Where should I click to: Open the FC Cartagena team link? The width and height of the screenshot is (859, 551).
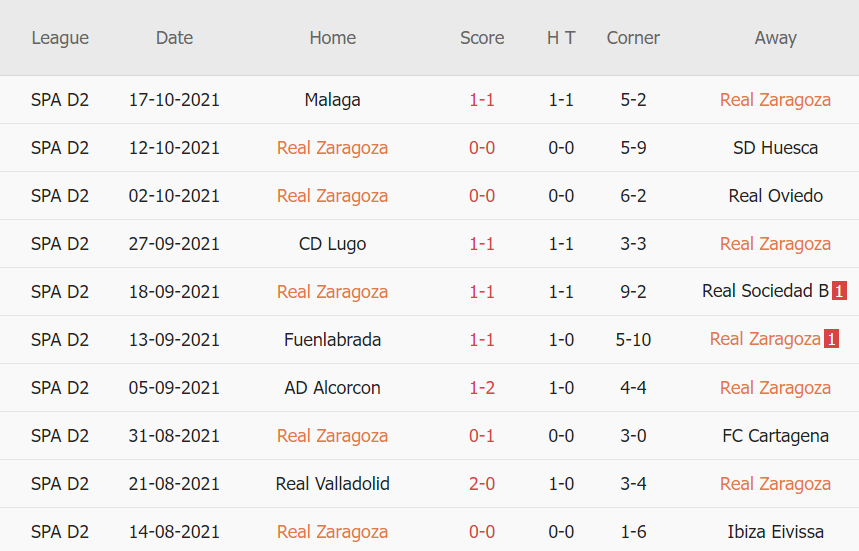click(775, 436)
